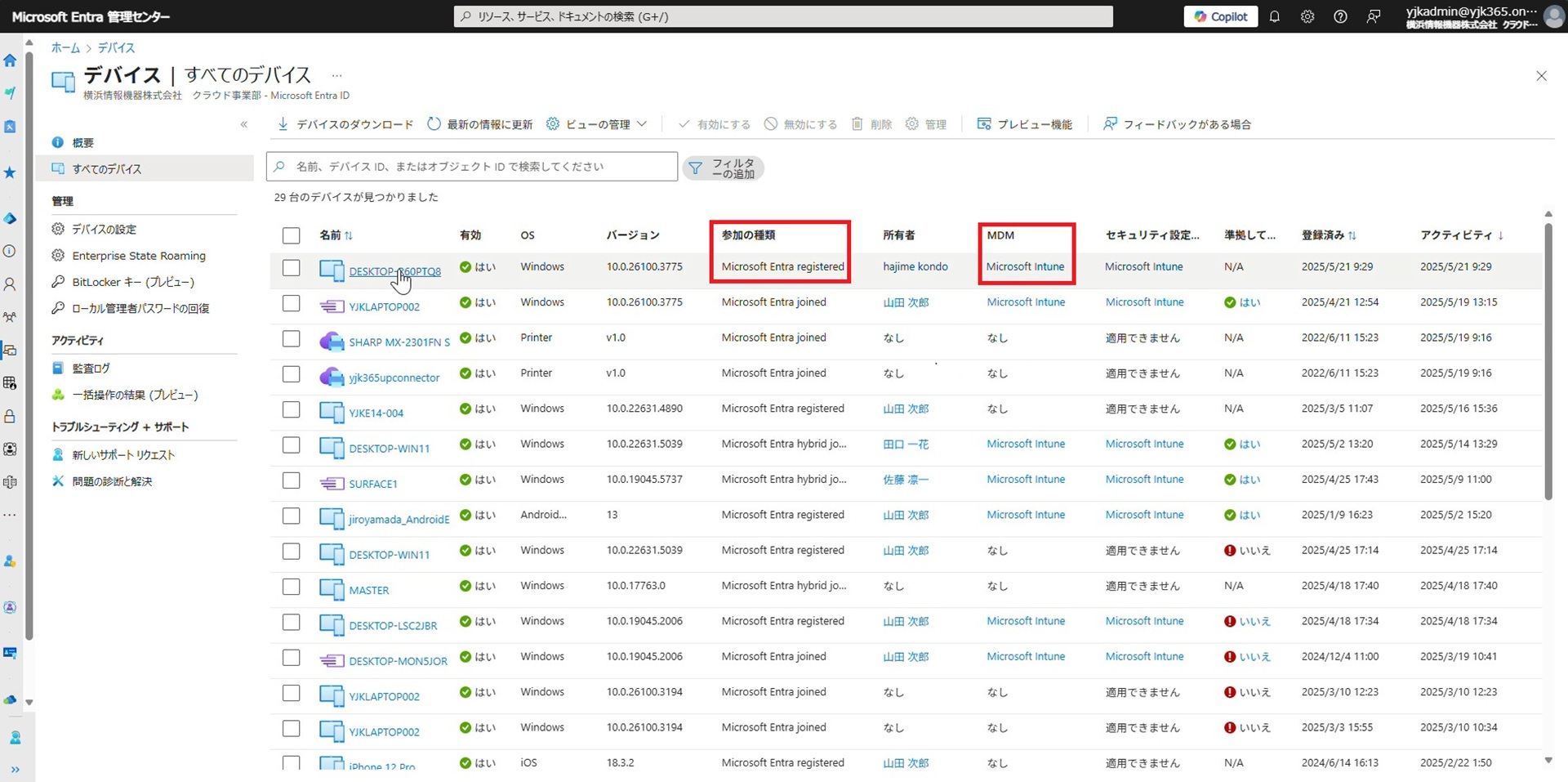The width and height of the screenshot is (1568, 782).
Task: Click プレビュー機能 in the toolbar
Action: pos(1025,124)
